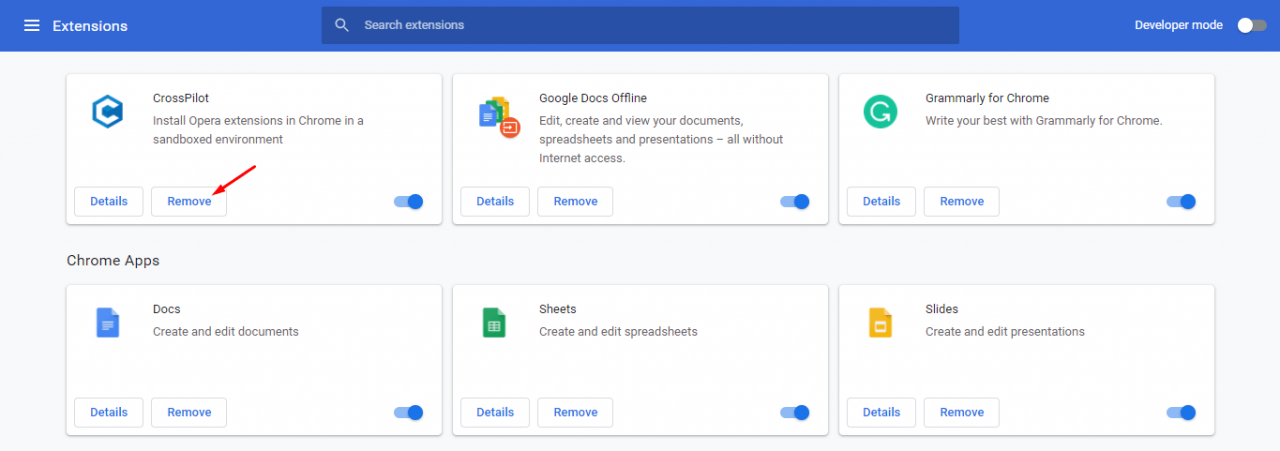Open Details for Google Docs Offline

(495, 202)
